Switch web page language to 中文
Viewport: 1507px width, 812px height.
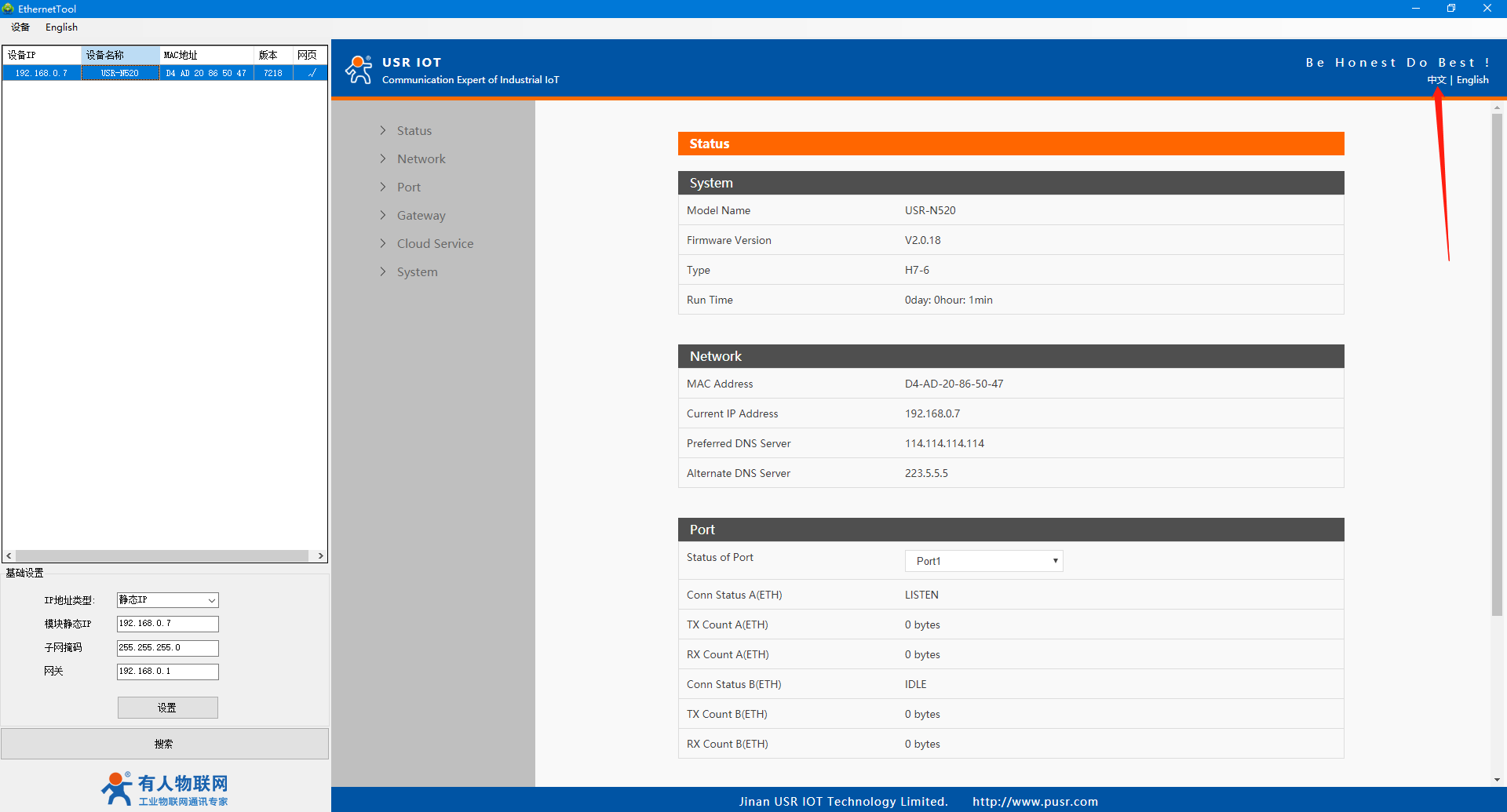click(x=1436, y=80)
